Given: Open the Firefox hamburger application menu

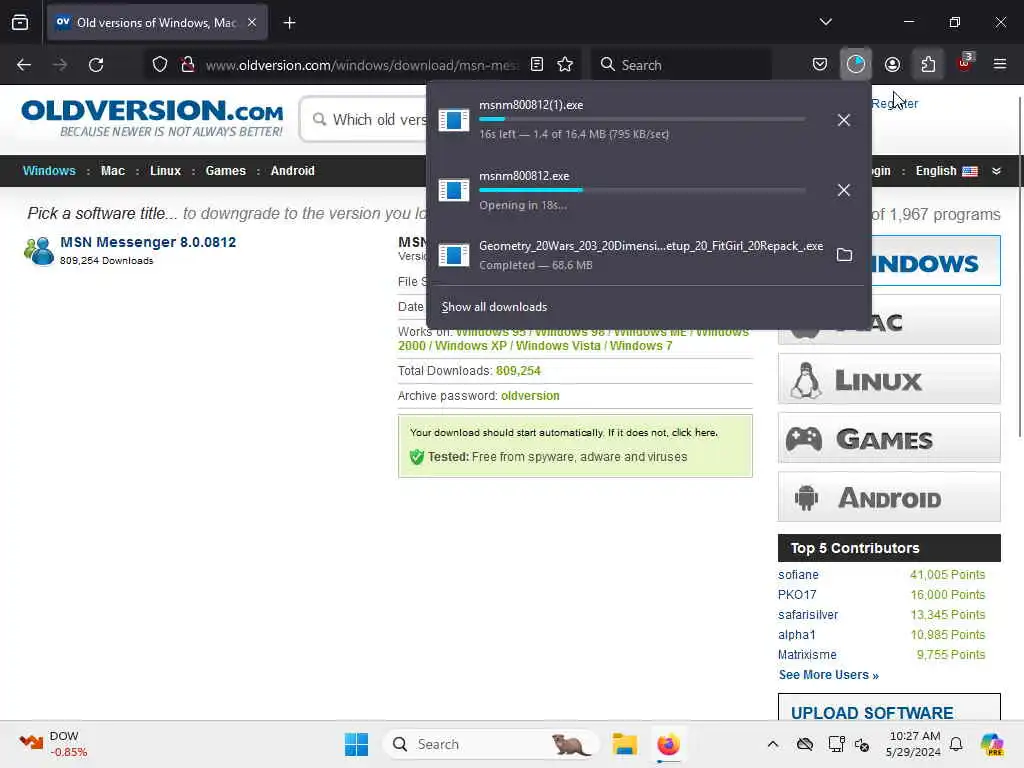Looking at the screenshot, I should pyautogui.click(x=1000, y=64).
